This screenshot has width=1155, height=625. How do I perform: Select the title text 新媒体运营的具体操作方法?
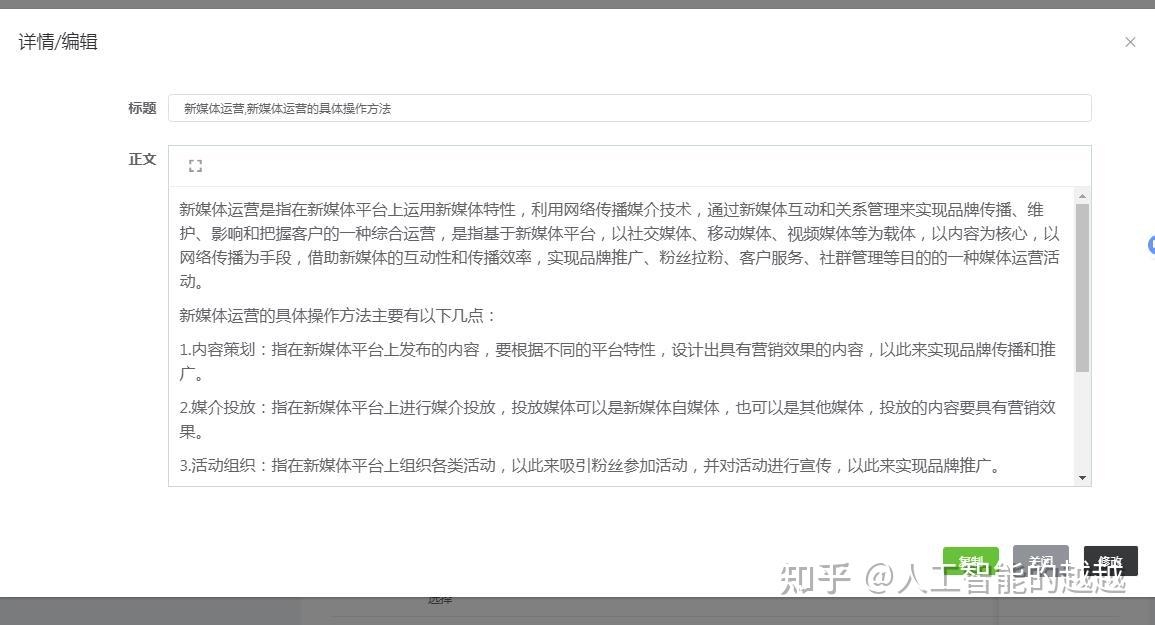click(320, 108)
